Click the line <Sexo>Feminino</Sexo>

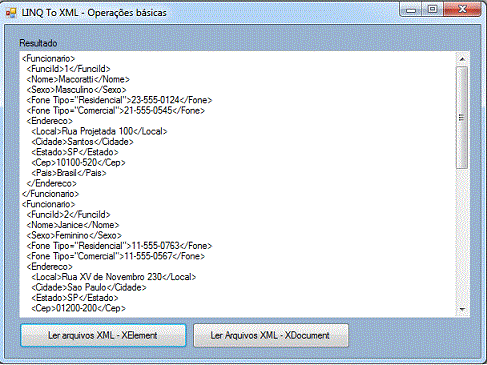coord(74,235)
